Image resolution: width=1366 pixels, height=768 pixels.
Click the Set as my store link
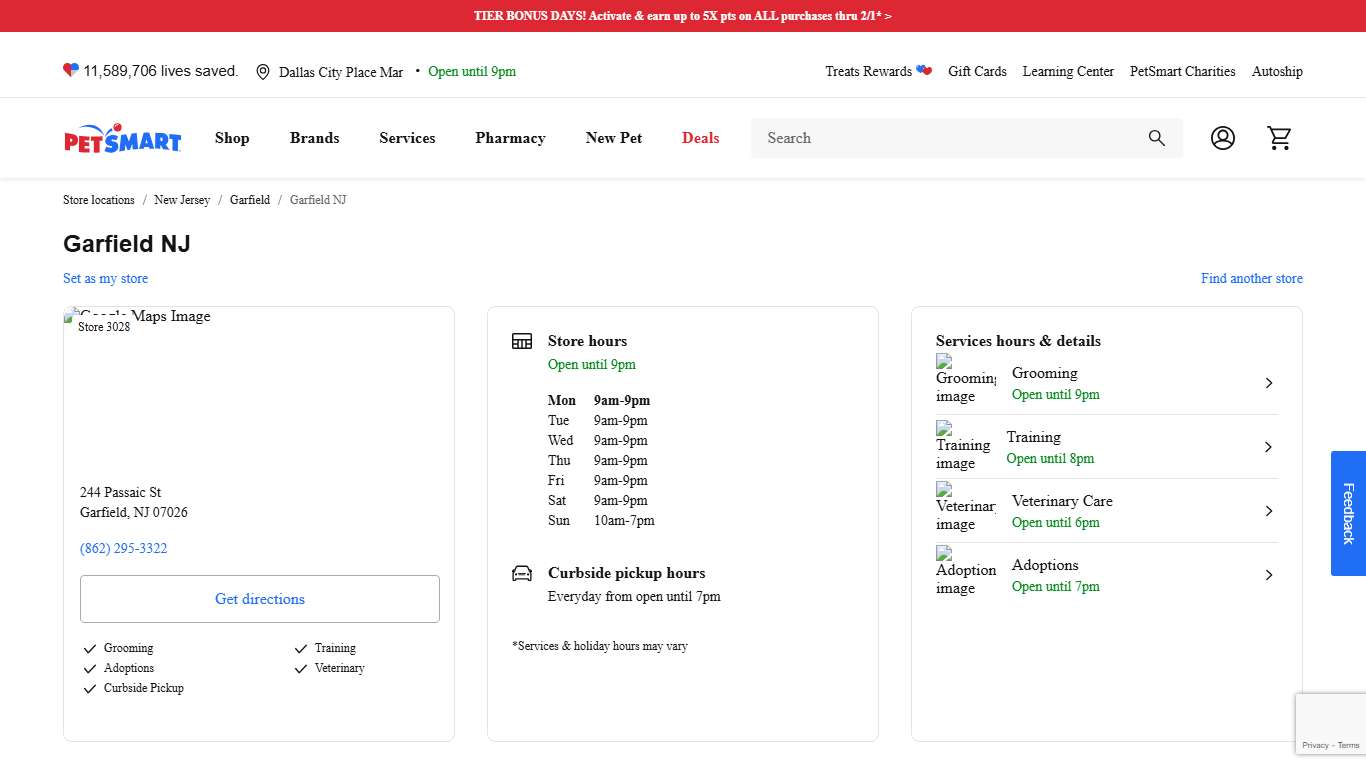click(x=105, y=279)
